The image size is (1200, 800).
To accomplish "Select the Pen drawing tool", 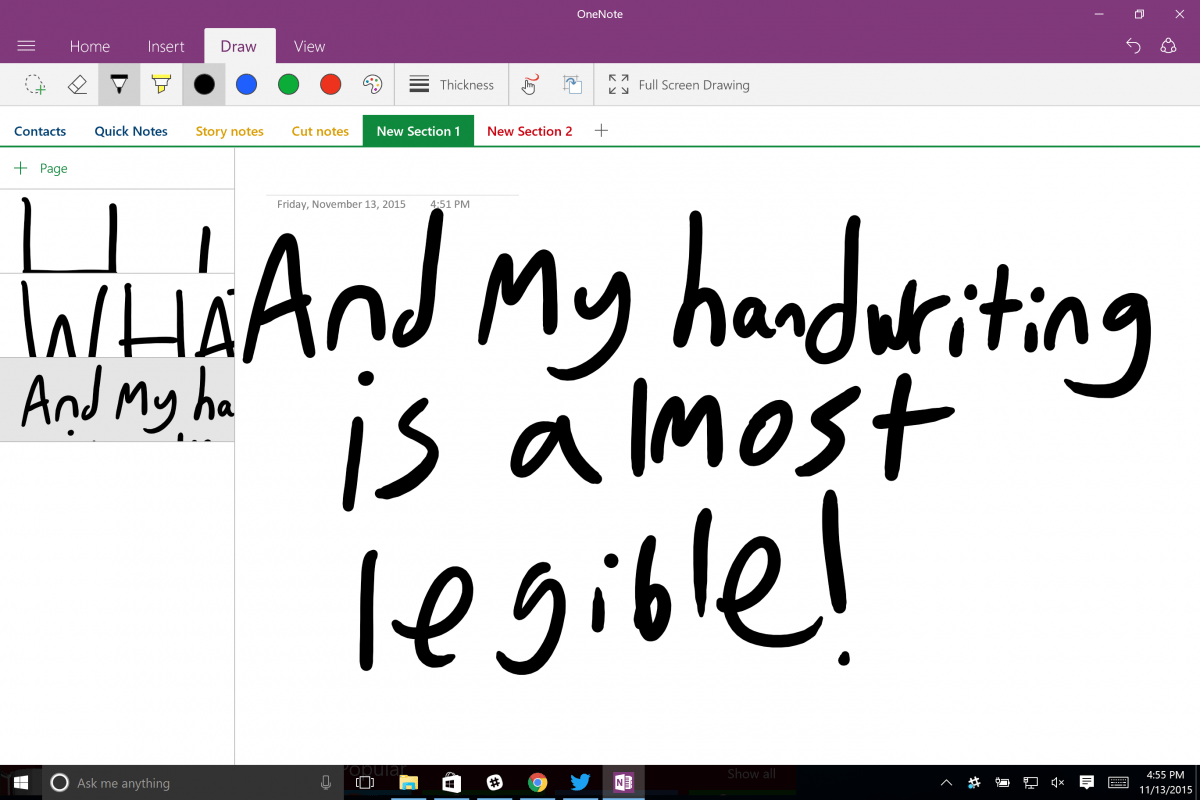I will [119, 85].
